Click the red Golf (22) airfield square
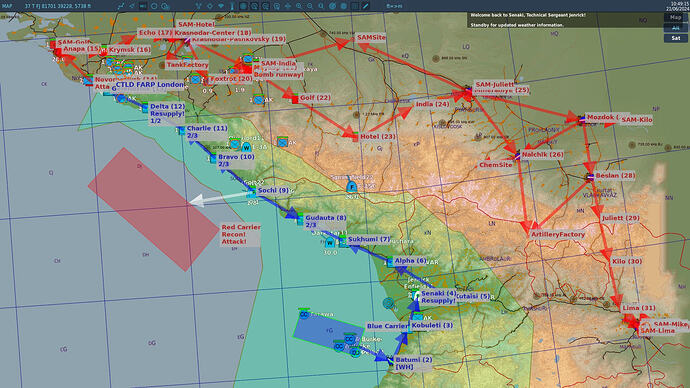Viewport: 690px width, 388px height. click(295, 99)
